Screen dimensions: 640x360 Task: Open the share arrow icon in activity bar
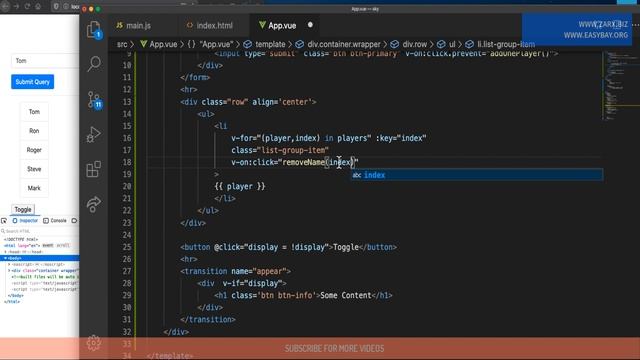tap(93, 204)
